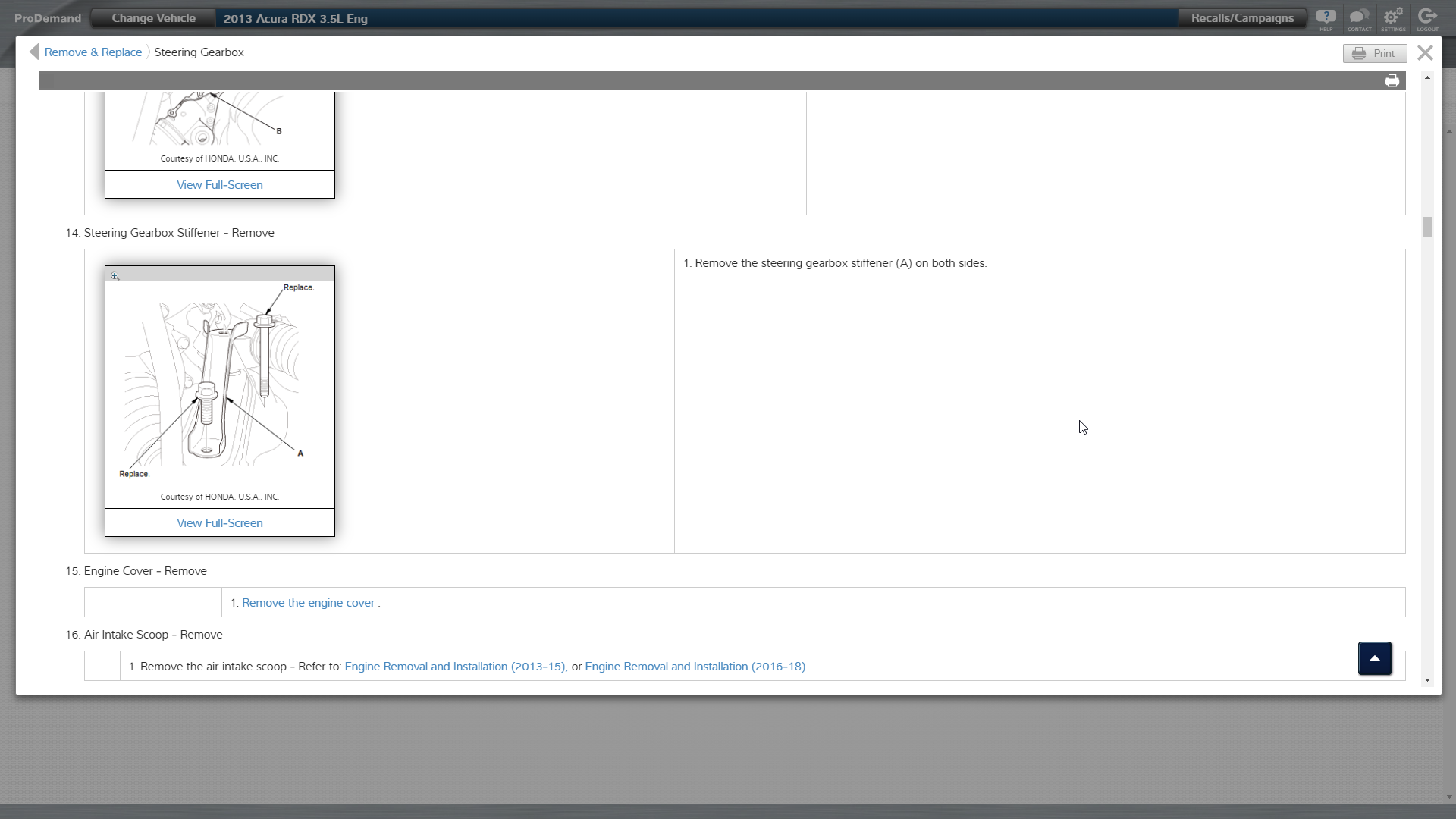
Task: Click the article scrollbar down arrow
Action: tap(1427, 680)
